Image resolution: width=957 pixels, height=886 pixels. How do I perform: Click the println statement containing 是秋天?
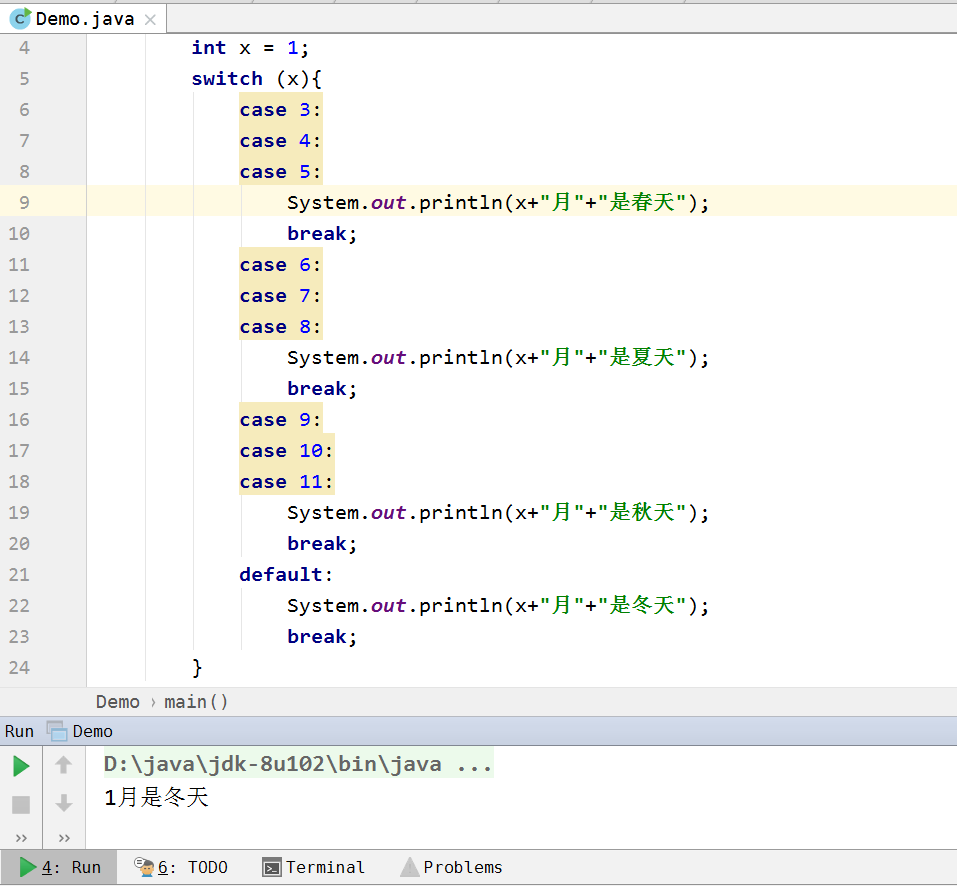coord(498,513)
